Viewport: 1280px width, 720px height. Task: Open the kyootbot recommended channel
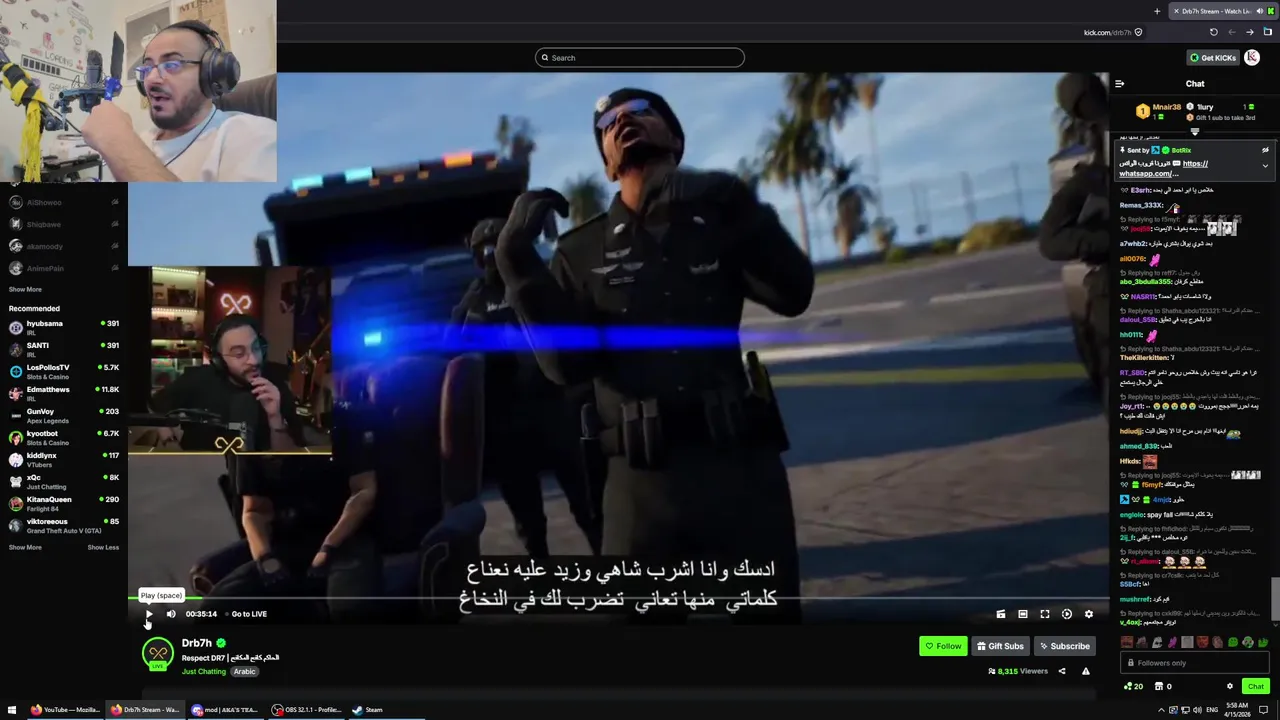(64, 437)
